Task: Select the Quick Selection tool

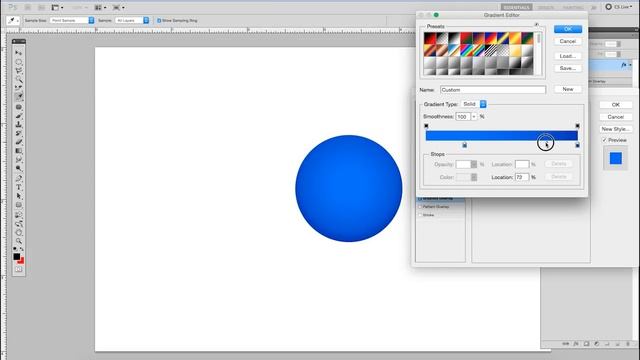Action: [18, 79]
